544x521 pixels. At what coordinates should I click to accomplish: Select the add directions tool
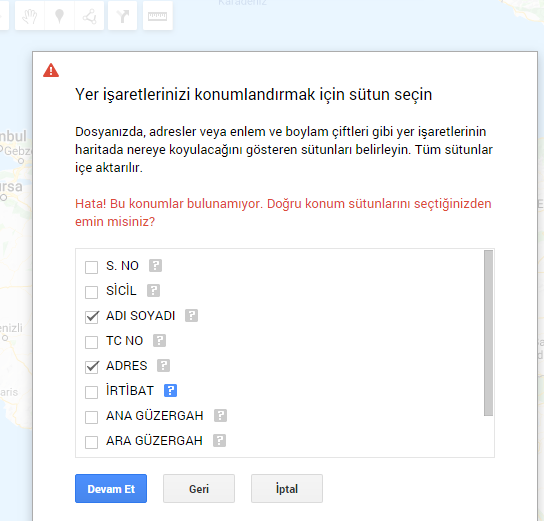pyautogui.click(x=122, y=16)
